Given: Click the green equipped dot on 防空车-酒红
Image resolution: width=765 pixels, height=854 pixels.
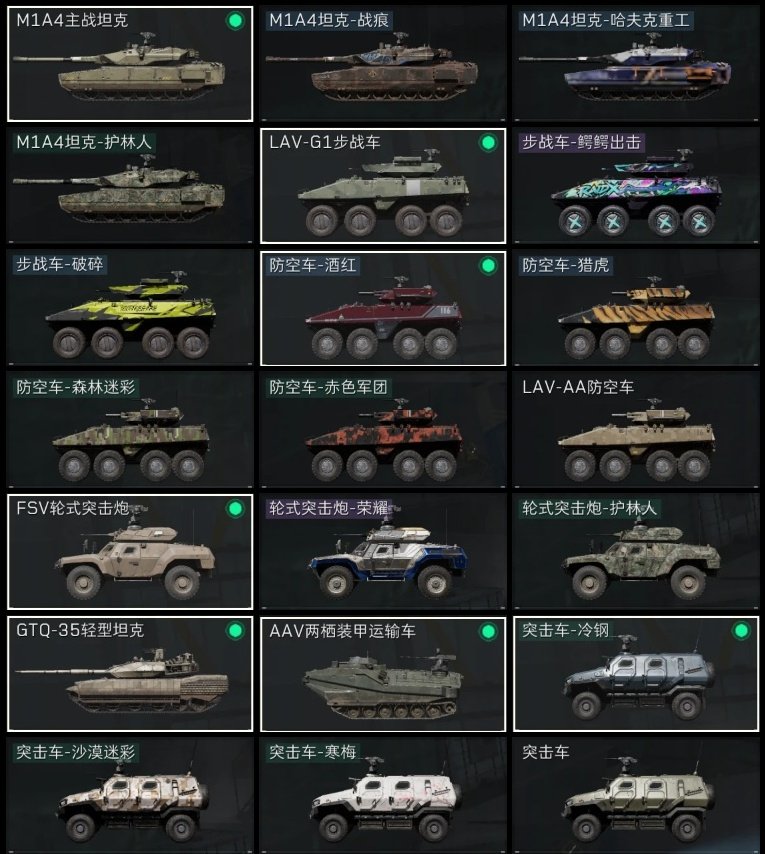Looking at the screenshot, I should [488, 265].
